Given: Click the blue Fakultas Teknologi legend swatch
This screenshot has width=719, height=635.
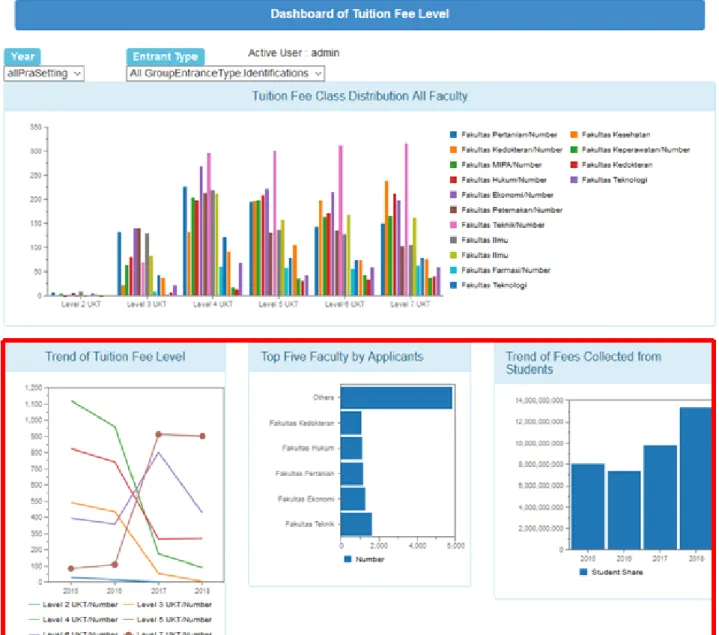Looking at the screenshot, I should [x=454, y=285].
